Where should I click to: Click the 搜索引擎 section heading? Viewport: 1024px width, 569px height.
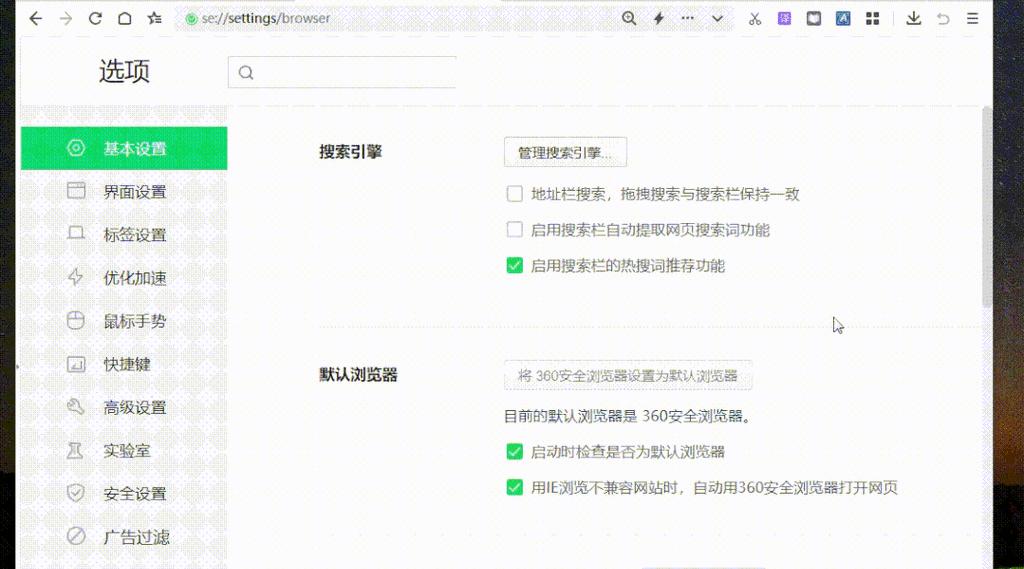click(x=351, y=152)
